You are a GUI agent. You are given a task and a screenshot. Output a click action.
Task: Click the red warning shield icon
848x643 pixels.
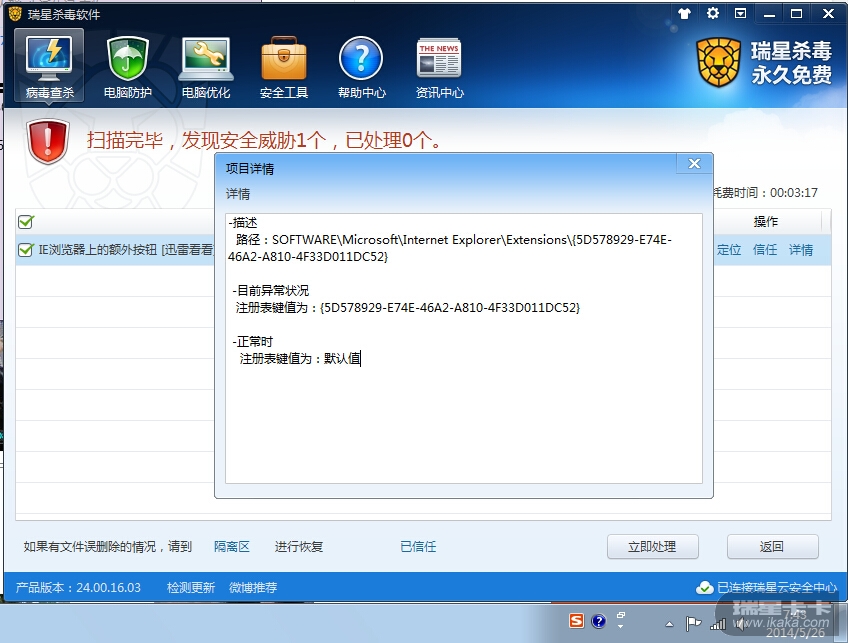48,141
